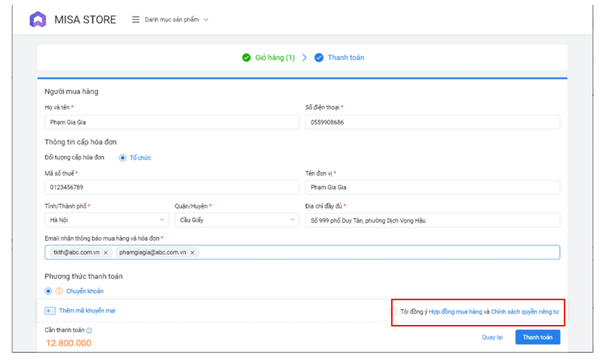Select the Tổ chức radio button

coord(122,158)
